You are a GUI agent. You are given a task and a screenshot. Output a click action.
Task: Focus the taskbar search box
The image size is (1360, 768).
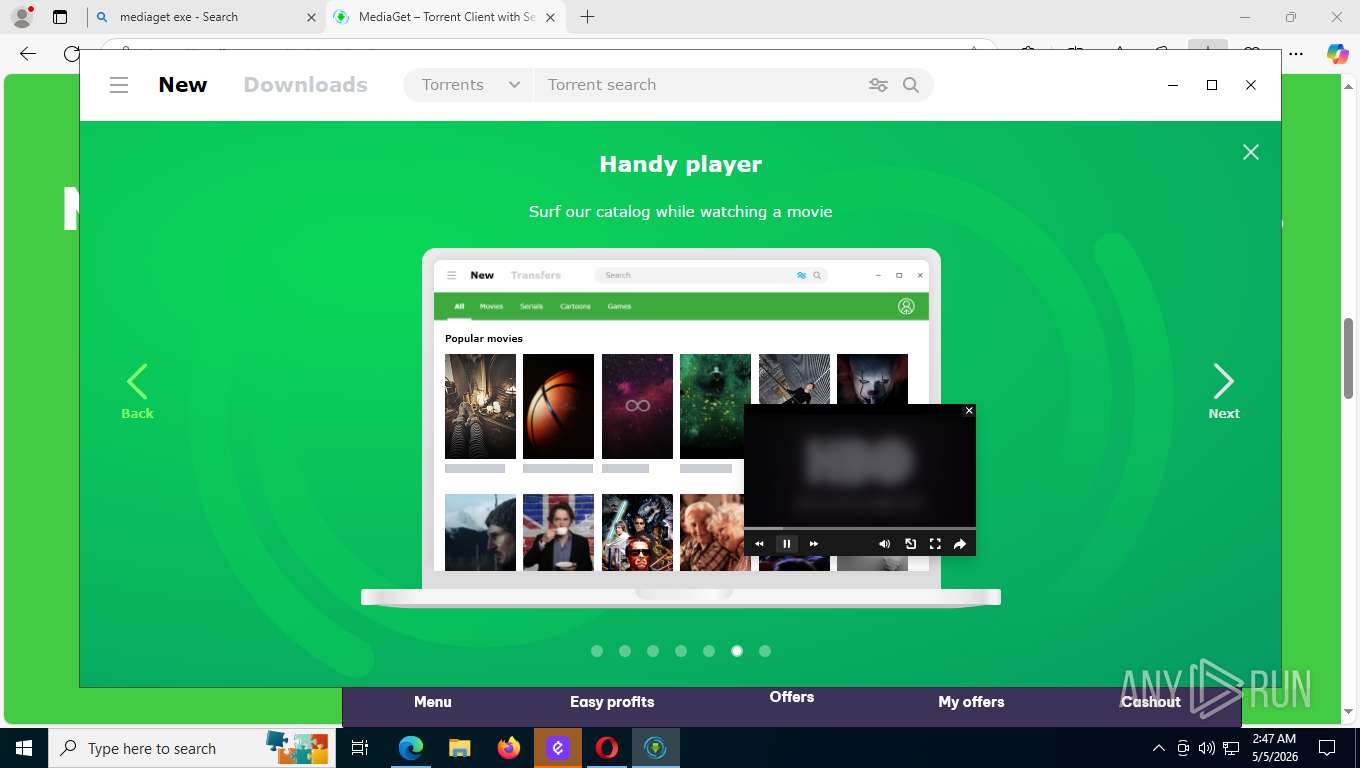click(192, 748)
